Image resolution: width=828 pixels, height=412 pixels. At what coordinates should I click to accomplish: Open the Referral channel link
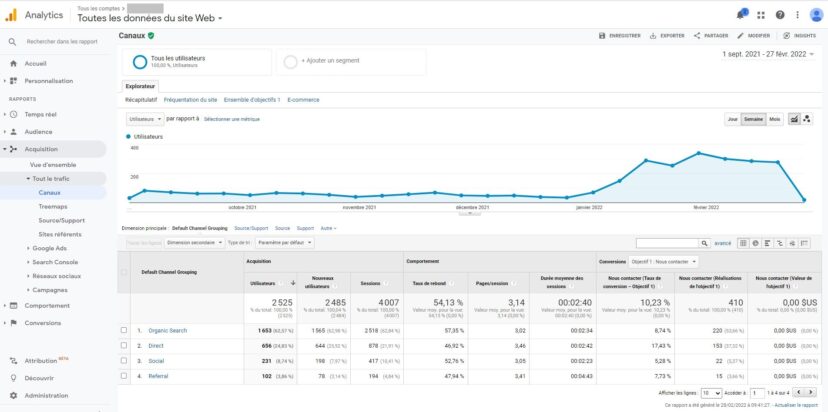tap(158, 376)
